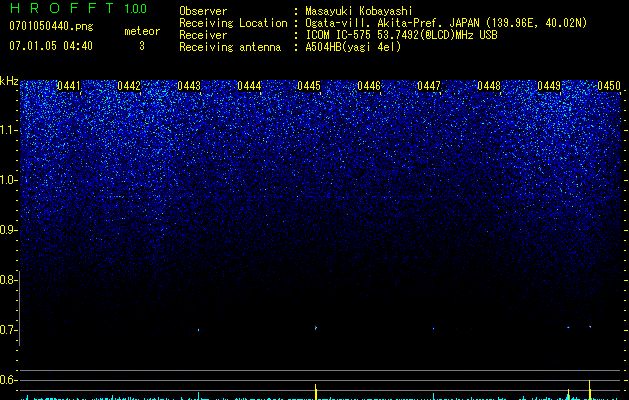629x400 pixels.
Task: Select the 0447 time marker label
Action: 428,86
